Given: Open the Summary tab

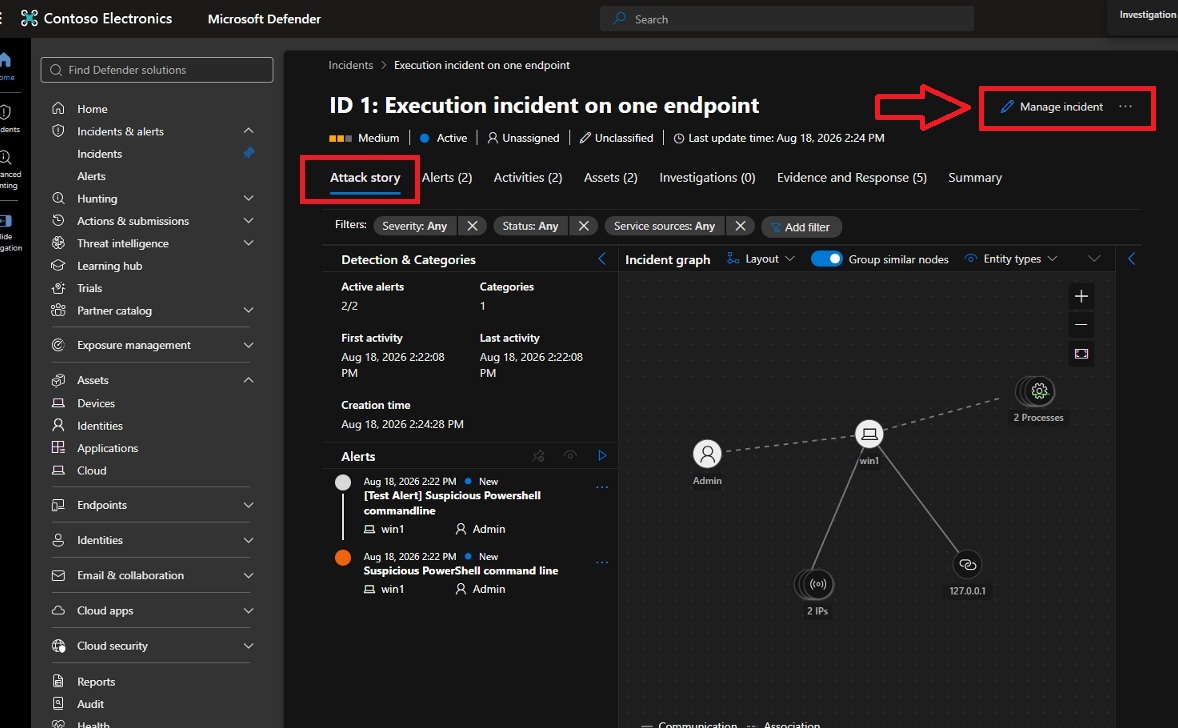Looking at the screenshot, I should [x=974, y=178].
